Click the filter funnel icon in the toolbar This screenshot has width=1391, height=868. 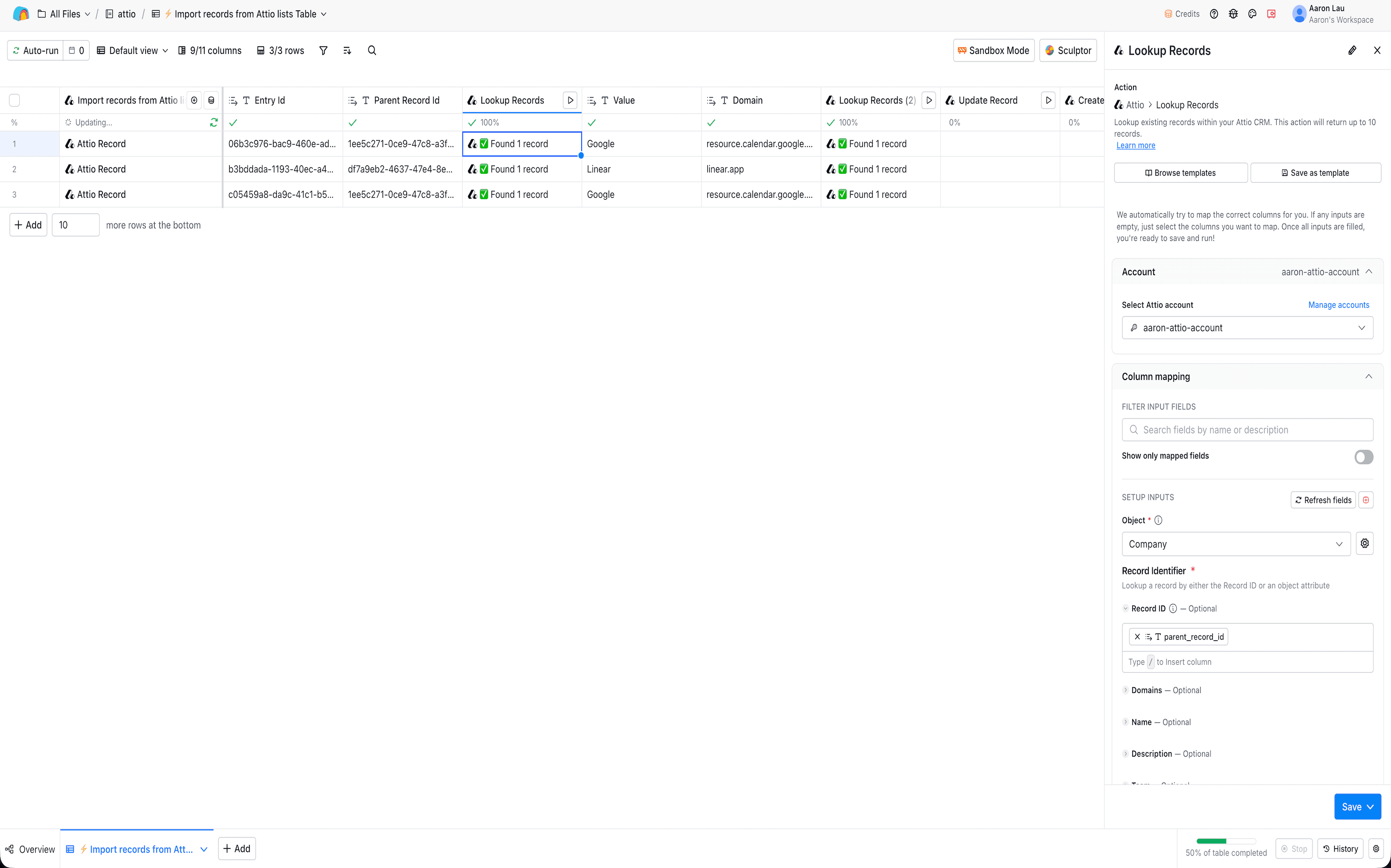(x=323, y=51)
